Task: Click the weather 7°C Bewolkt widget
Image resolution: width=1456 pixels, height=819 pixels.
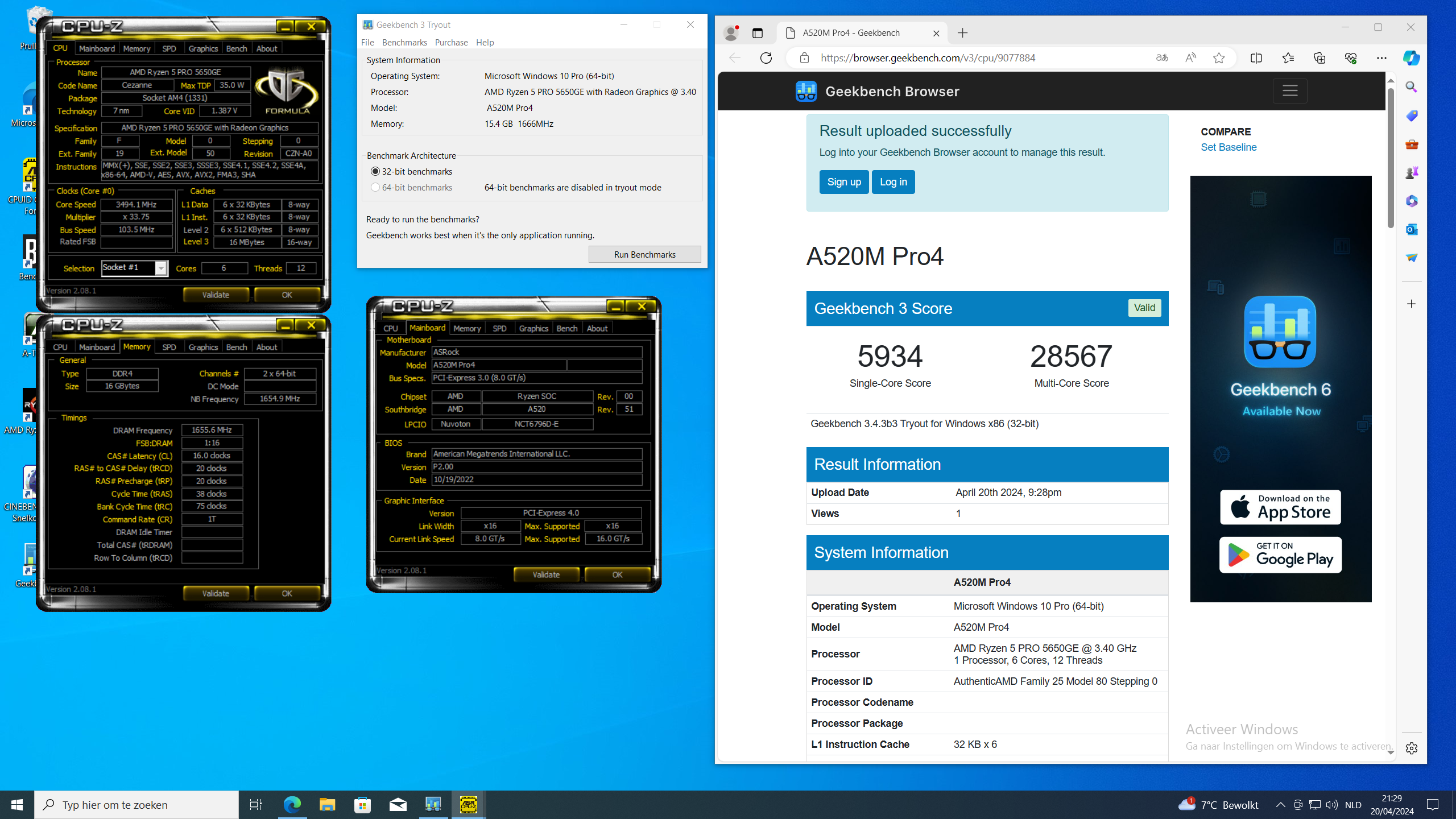Action: [x=1218, y=805]
